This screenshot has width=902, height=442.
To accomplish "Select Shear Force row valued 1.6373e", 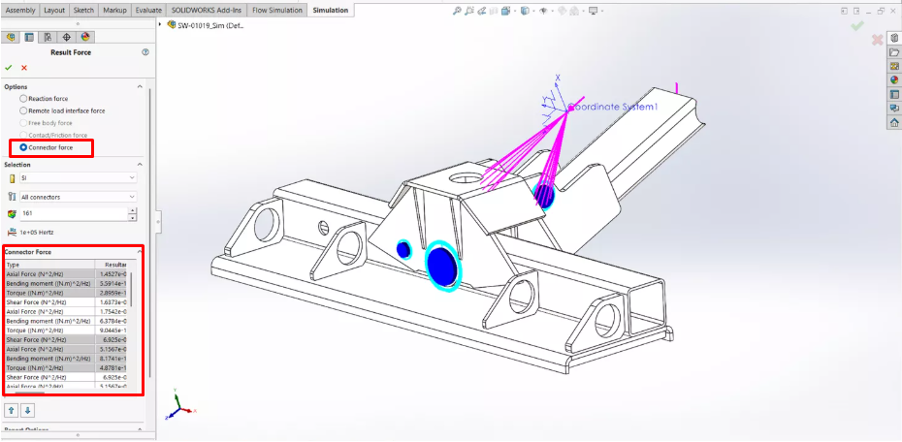I will (x=67, y=302).
